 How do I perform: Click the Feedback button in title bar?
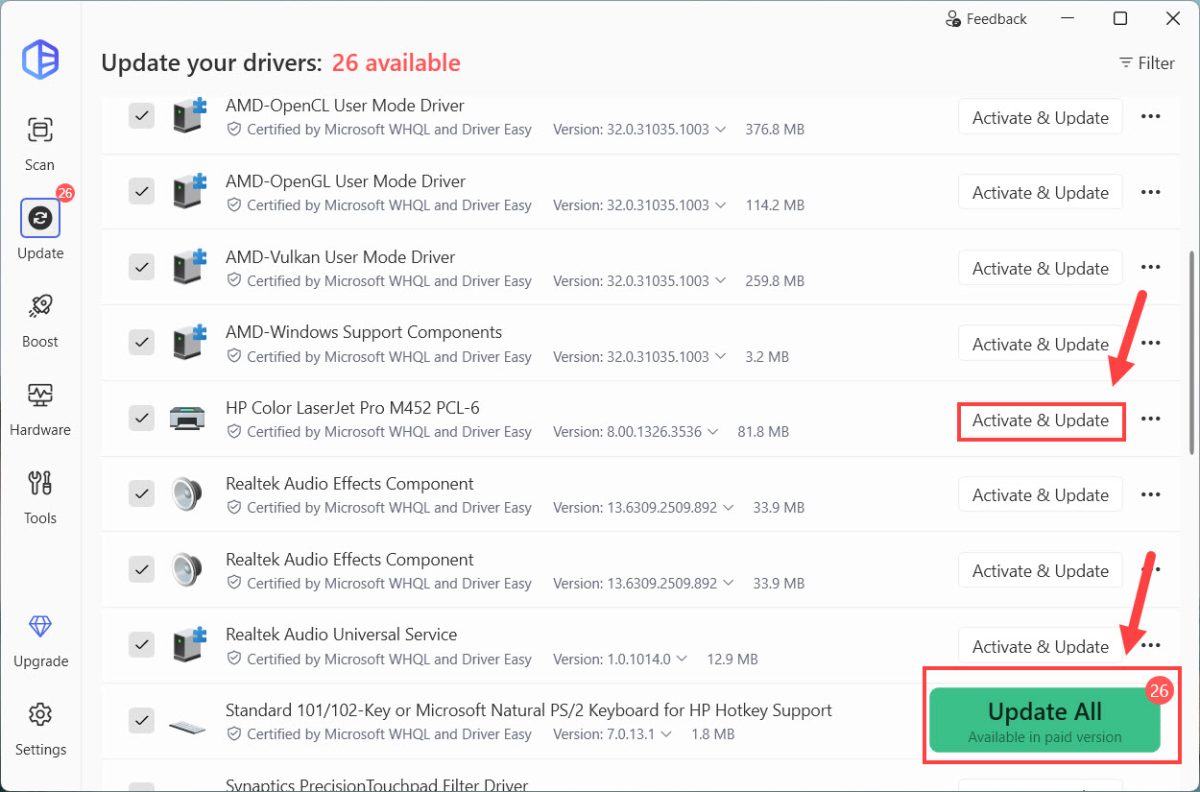[x=986, y=19]
